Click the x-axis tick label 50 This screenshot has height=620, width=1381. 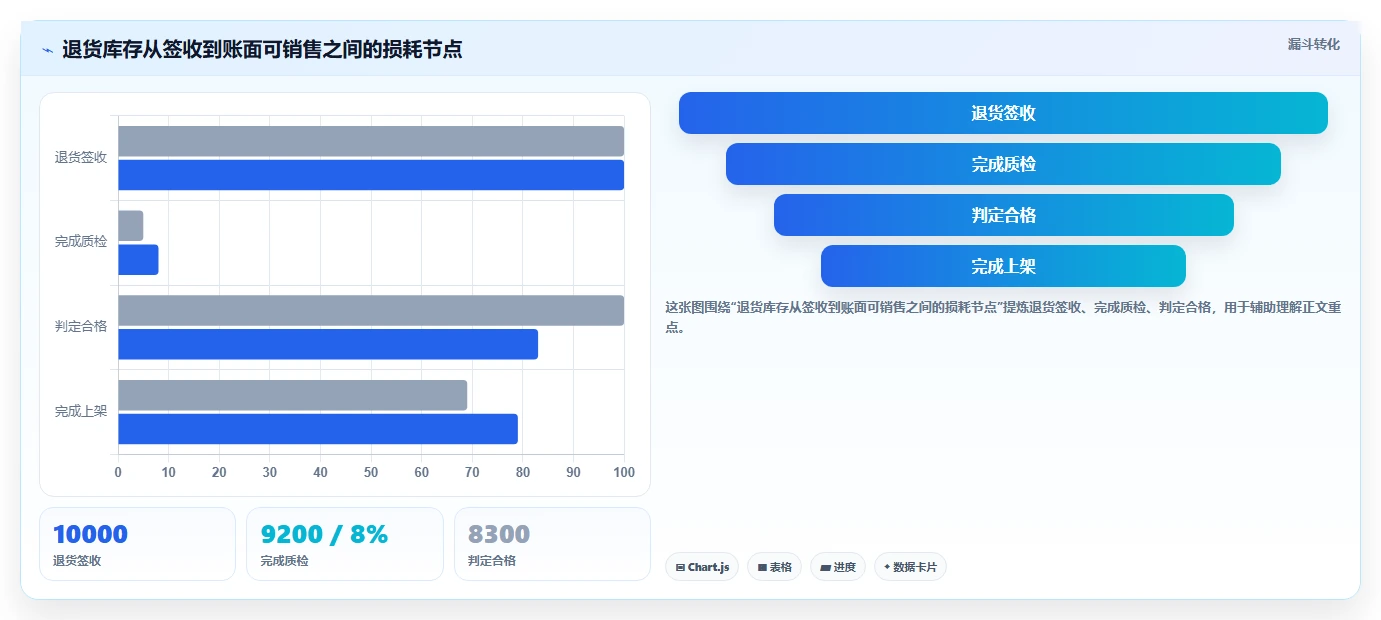[371, 472]
